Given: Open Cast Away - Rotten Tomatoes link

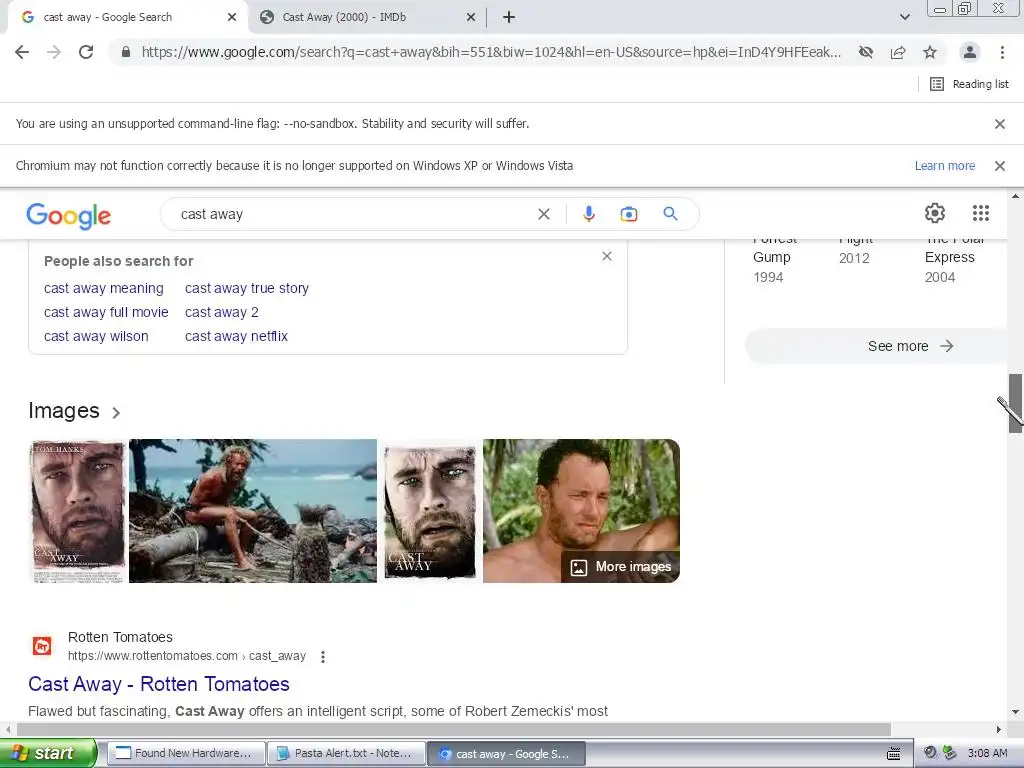Looking at the screenshot, I should coord(159,684).
